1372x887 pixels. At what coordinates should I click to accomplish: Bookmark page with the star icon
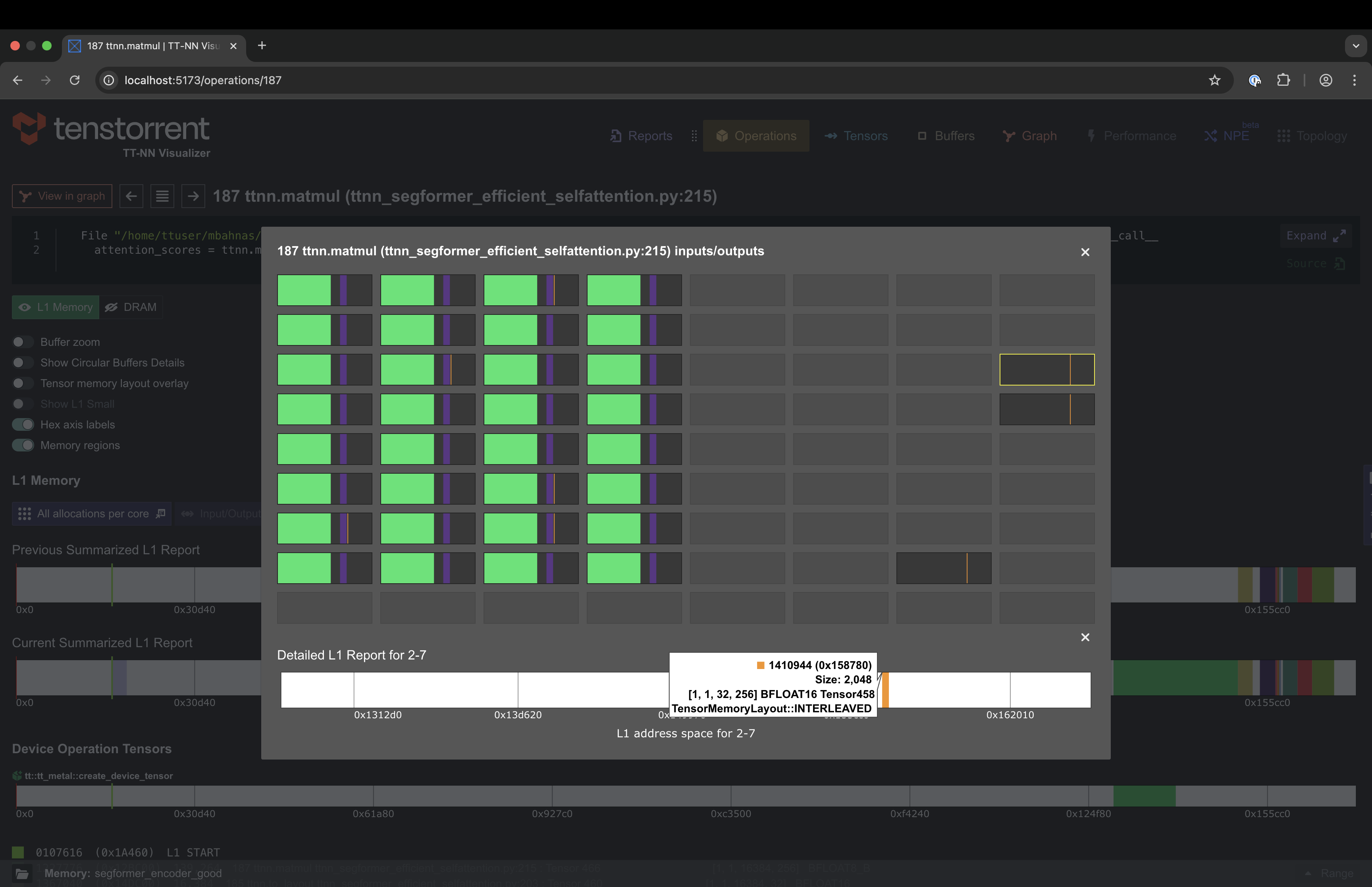click(1214, 81)
